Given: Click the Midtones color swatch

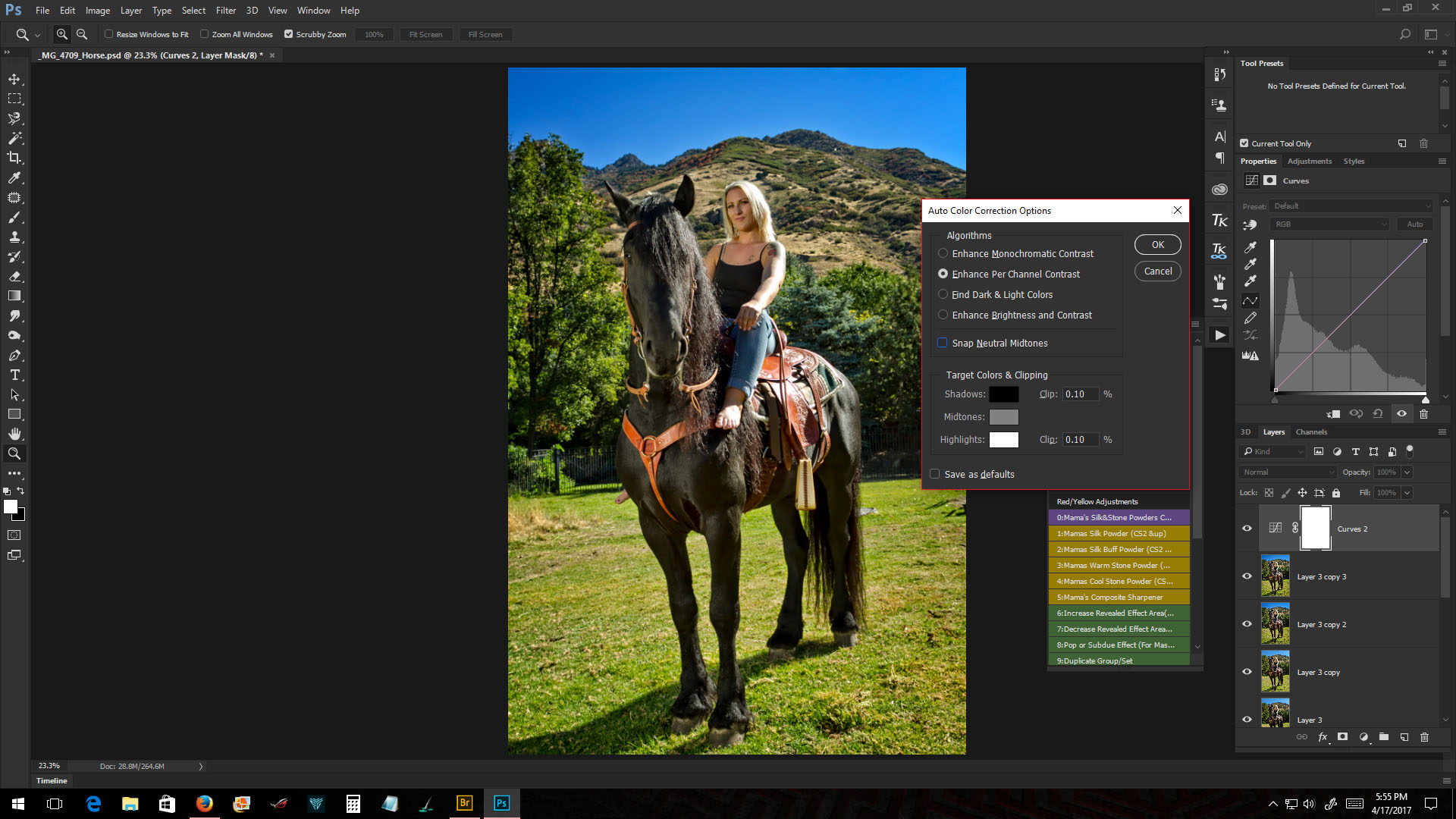Looking at the screenshot, I should click(1003, 417).
